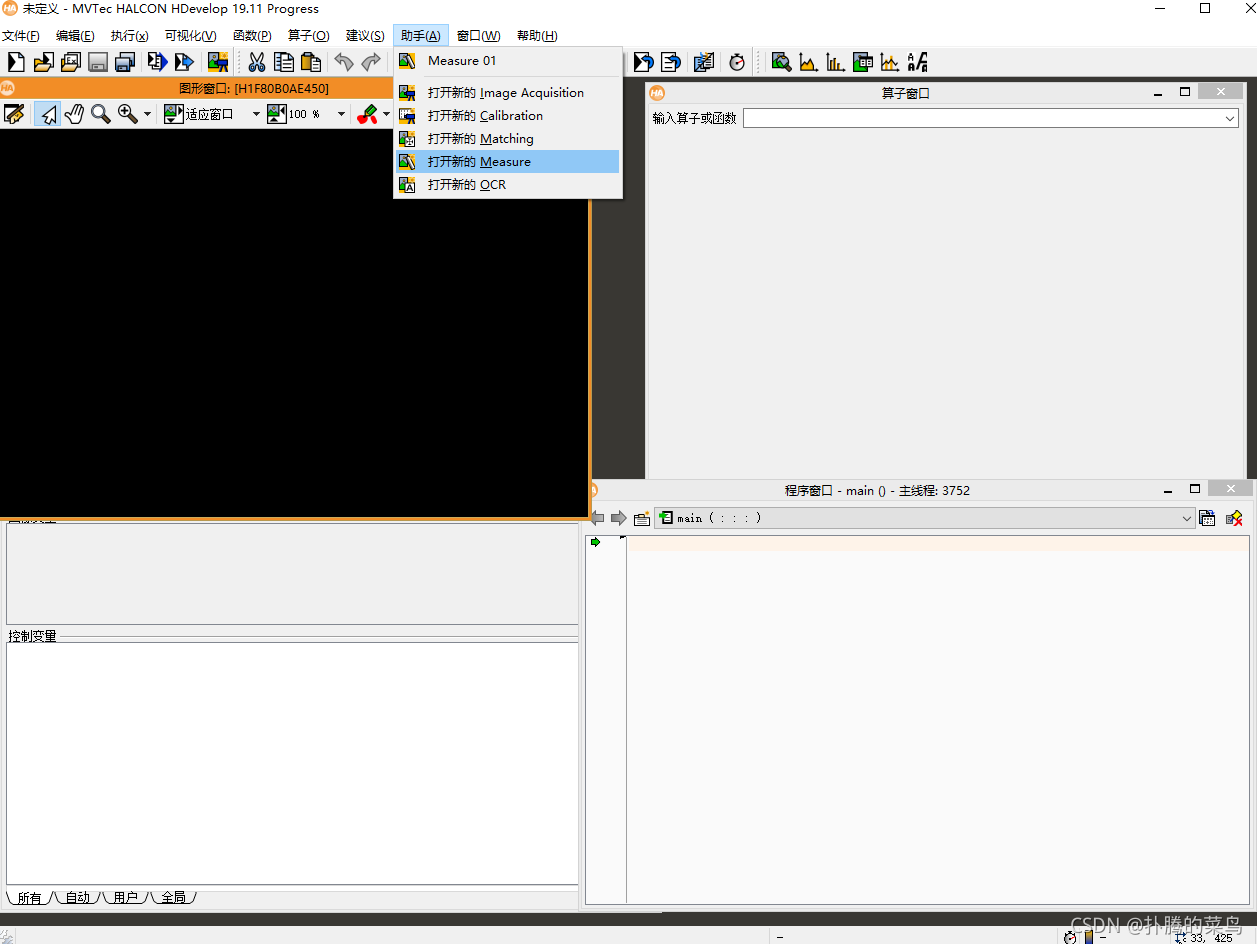Click the reset program execution icon
The image size is (1257, 944).
pyautogui.click(x=644, y=62)
